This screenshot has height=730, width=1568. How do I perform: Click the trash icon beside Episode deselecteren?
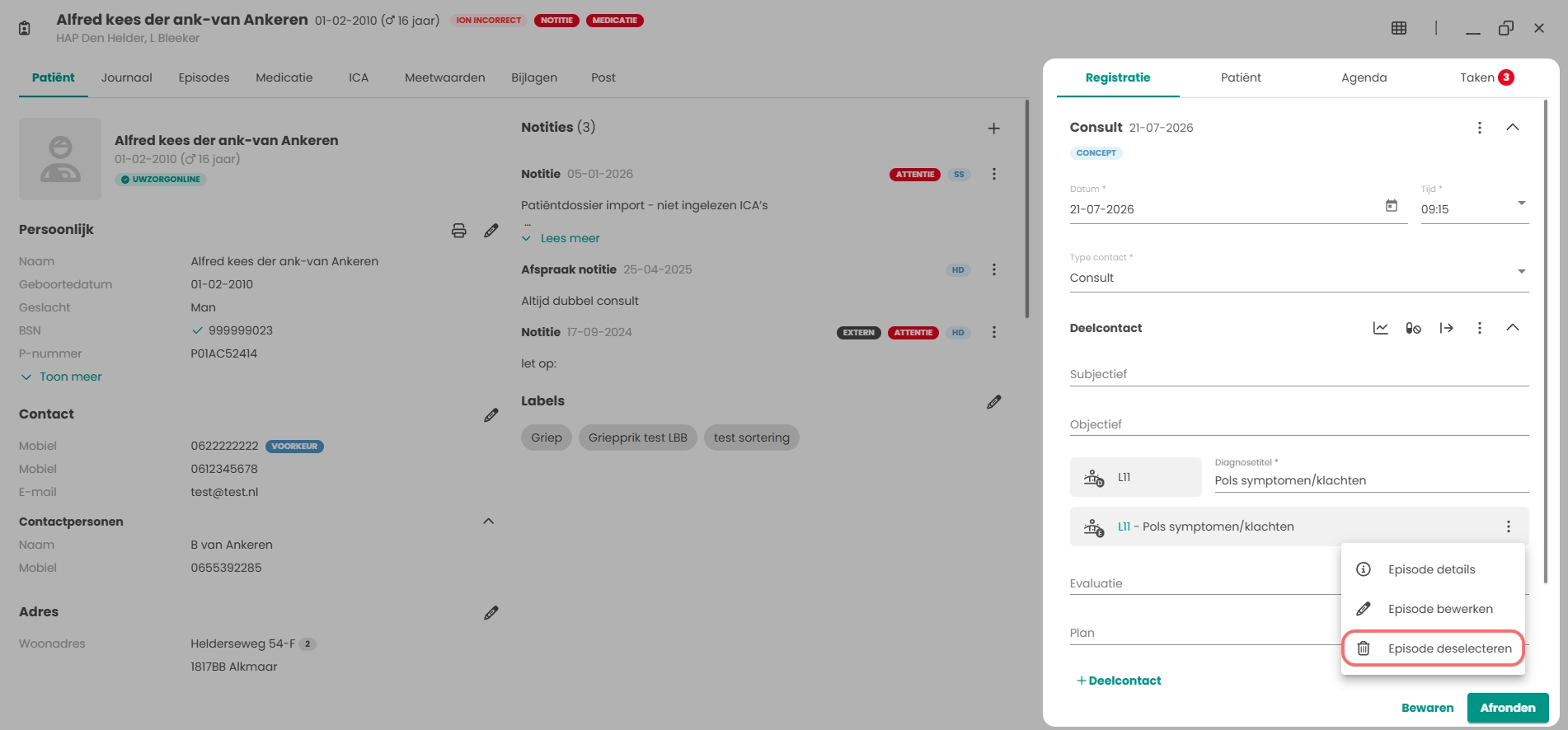(1364, 648)
